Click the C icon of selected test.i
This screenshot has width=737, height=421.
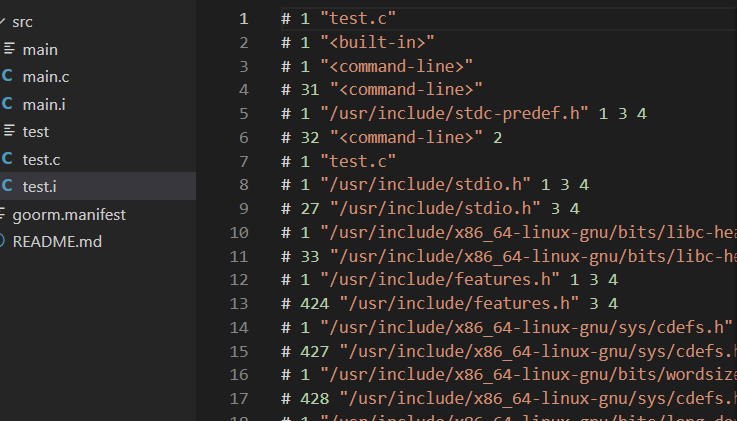coord(8,186)
